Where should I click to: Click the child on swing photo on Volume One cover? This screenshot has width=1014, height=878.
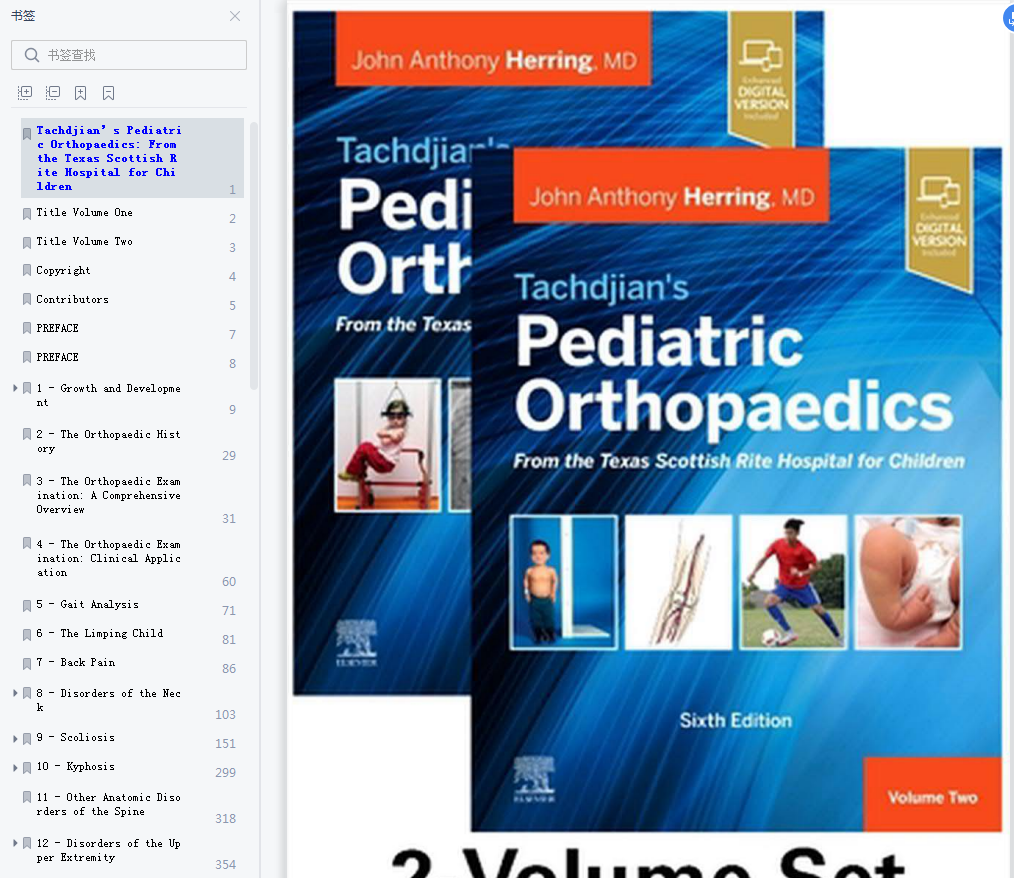coord(387,445)
